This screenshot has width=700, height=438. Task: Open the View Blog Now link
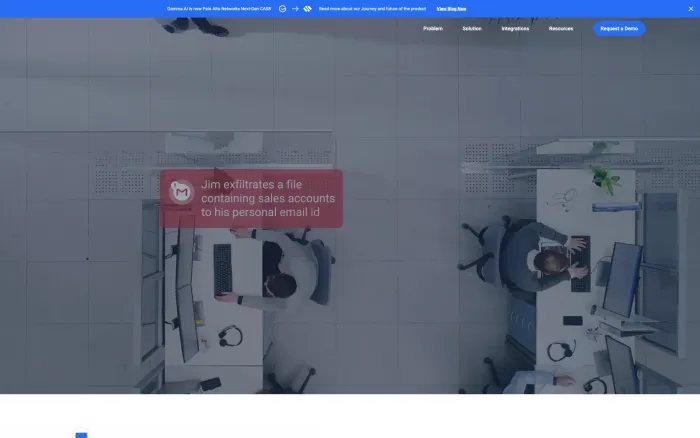[x=451, y=8]
